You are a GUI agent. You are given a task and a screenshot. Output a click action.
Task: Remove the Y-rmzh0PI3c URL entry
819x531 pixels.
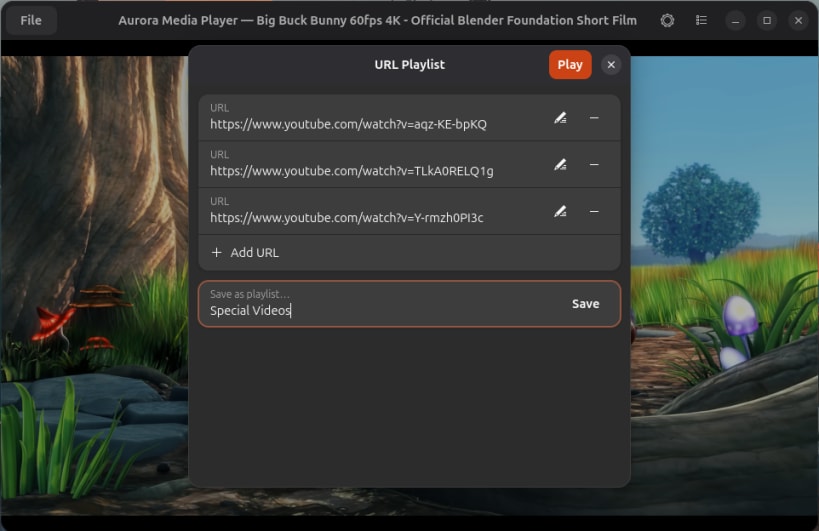(594, 211)
